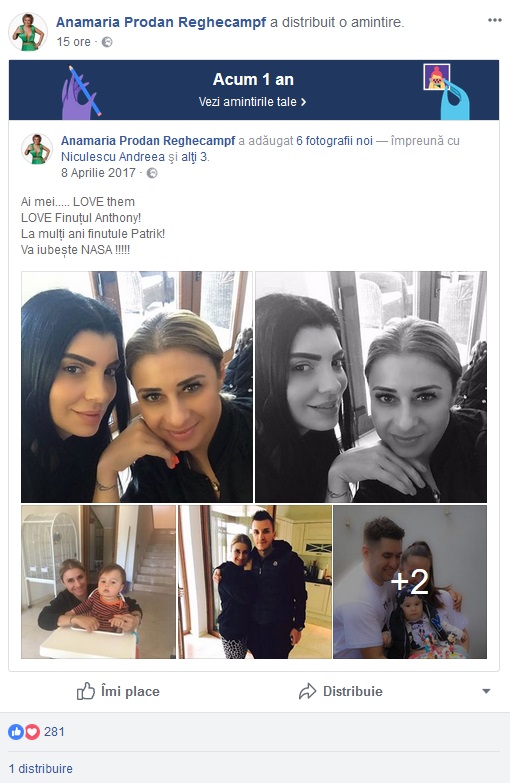Open the 6 fotografii noi link

(335, 141)
